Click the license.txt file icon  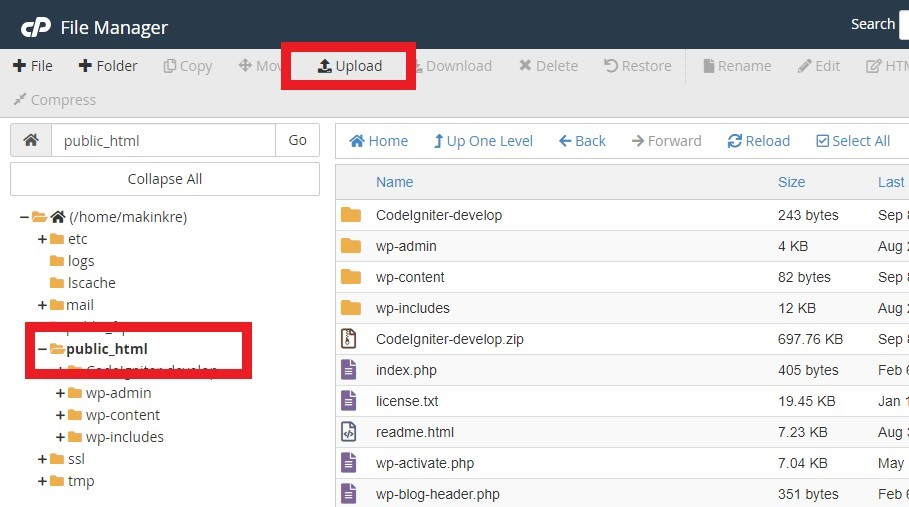(x=348, y=401)
